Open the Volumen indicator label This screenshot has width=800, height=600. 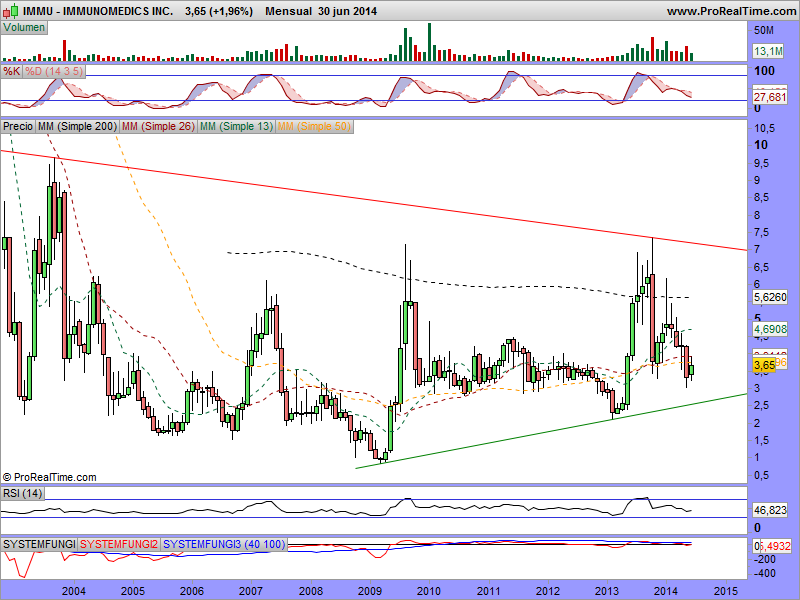pyautogui.click(x=24, y=28)
